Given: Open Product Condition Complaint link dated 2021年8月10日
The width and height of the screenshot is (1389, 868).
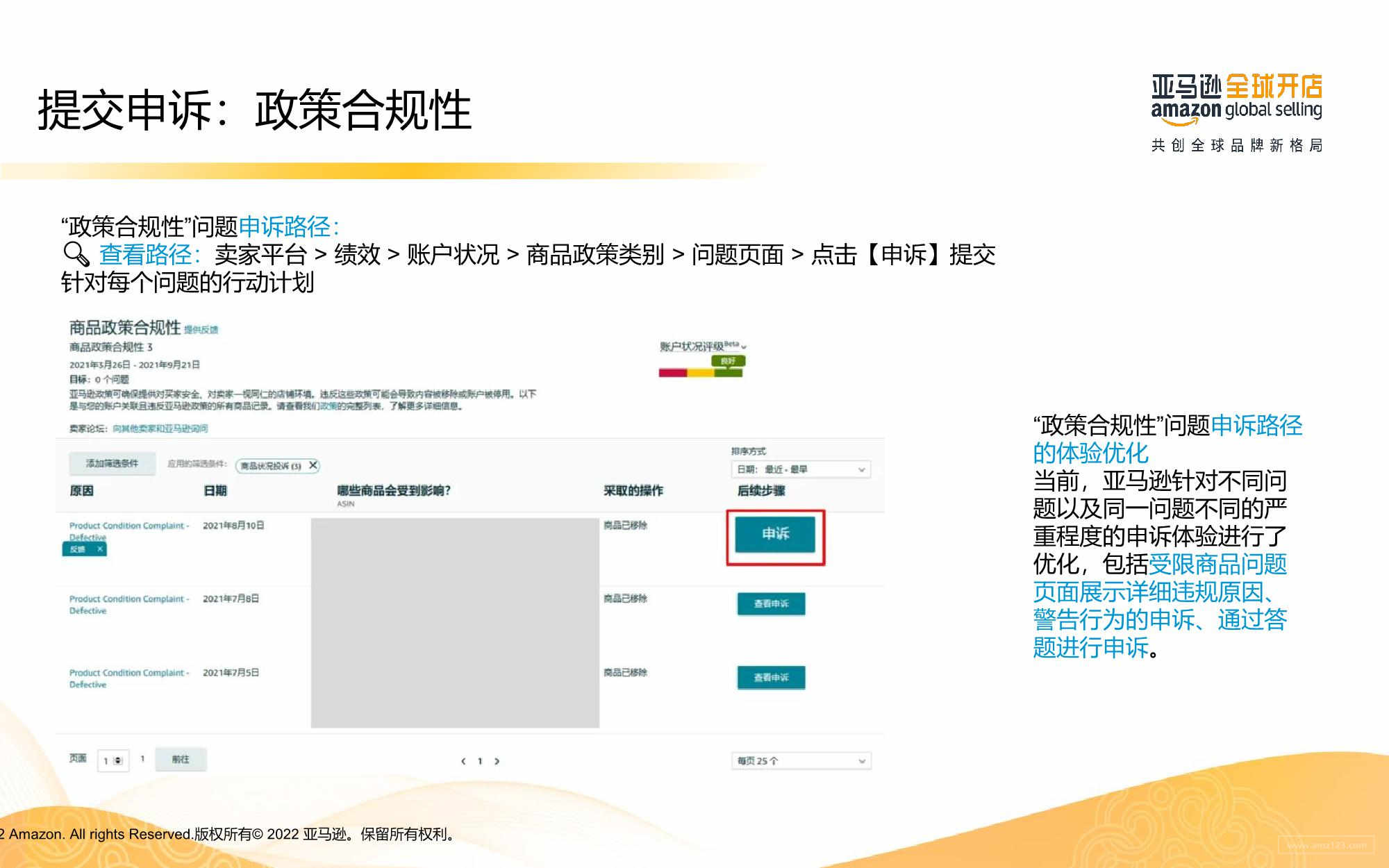Looking at the screenshot, I should coord(128,531).
